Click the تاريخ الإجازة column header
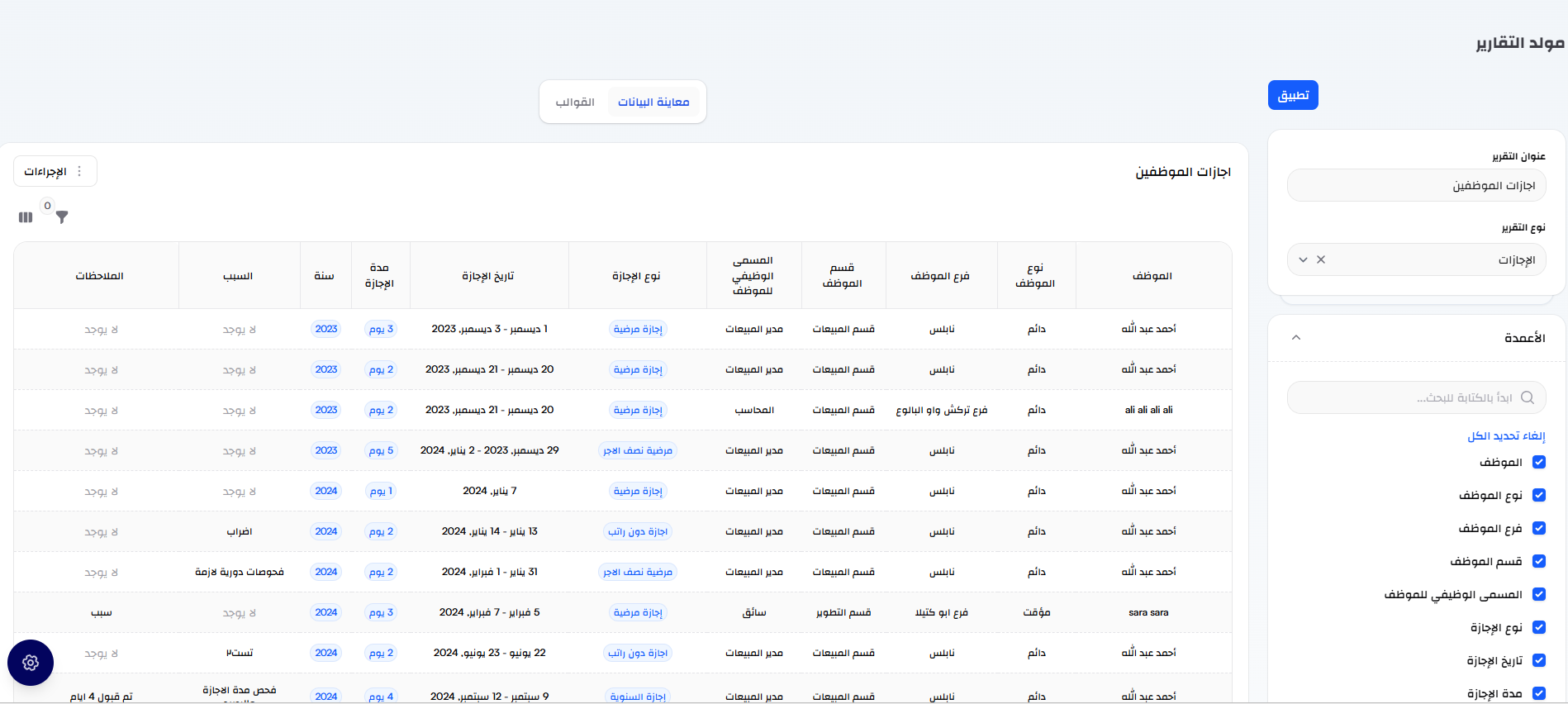 click(488, 276)
